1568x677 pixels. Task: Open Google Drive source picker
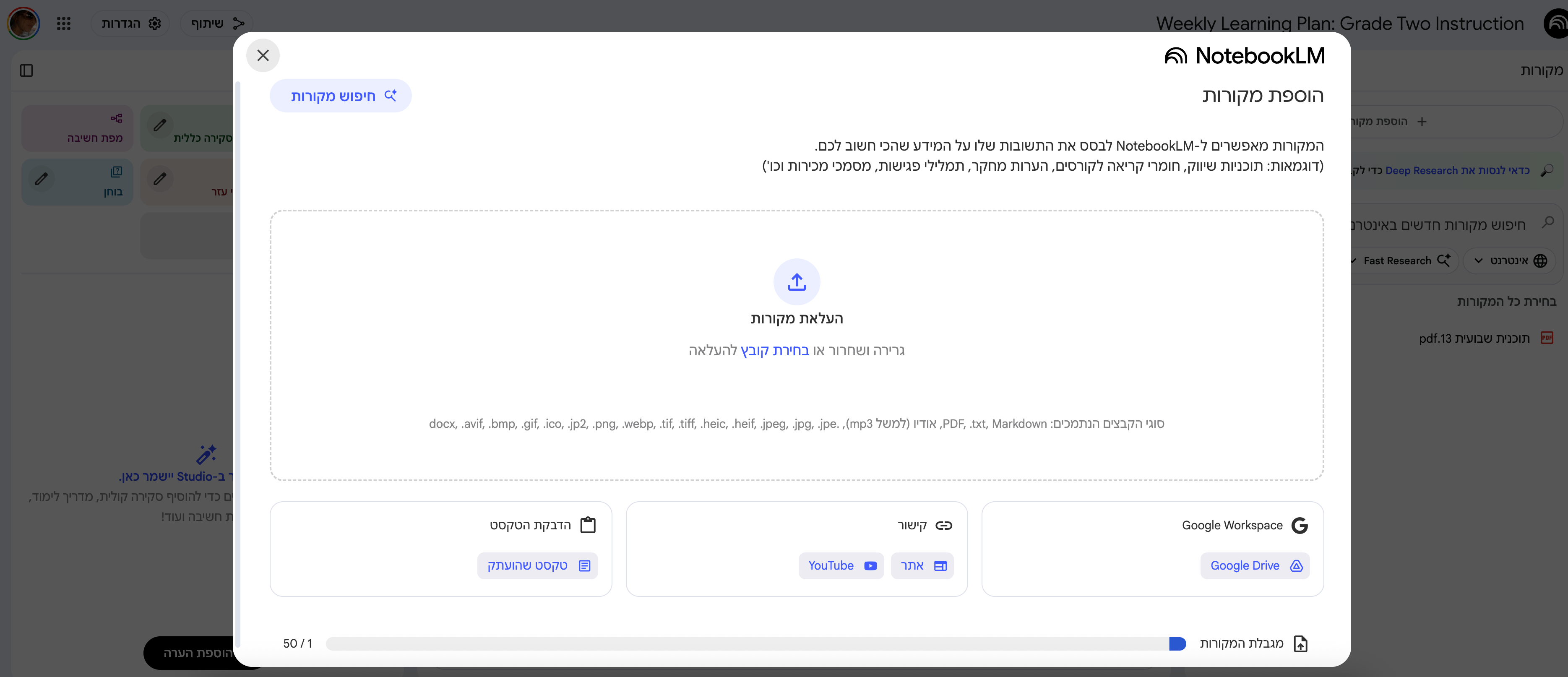click(1255, 565)
